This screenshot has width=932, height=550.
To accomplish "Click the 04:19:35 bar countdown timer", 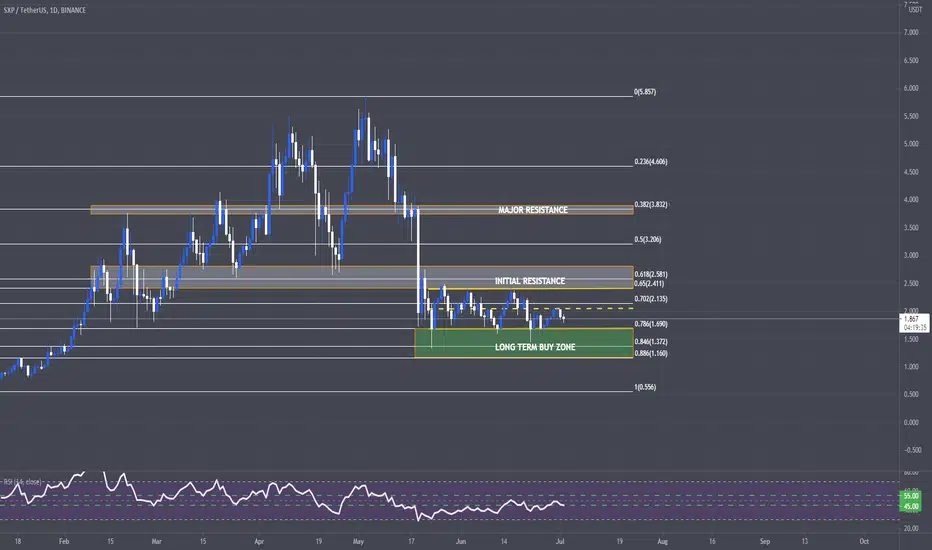I will (914, 328).
